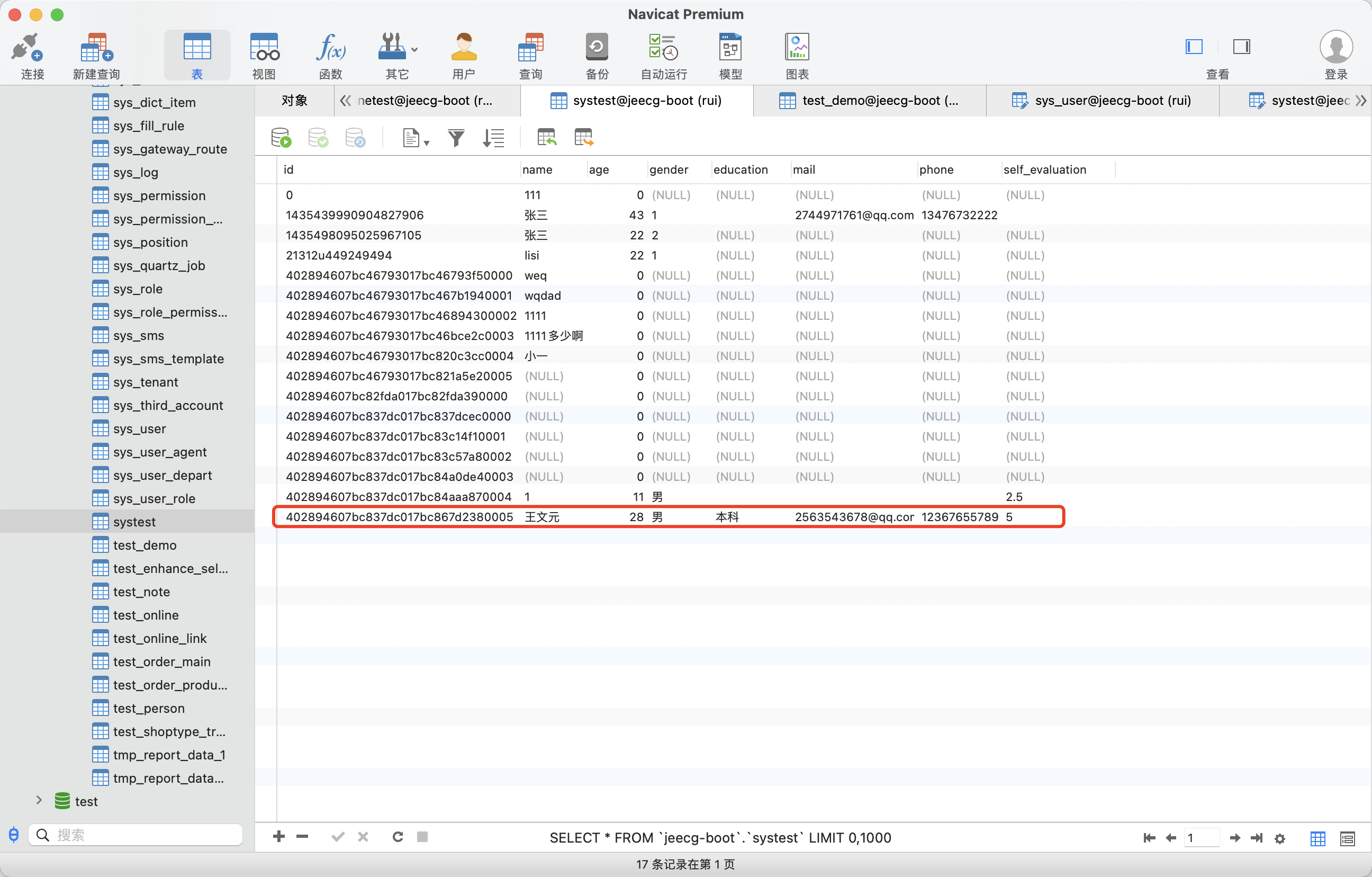Switch to form view mode

(1347, 838)
